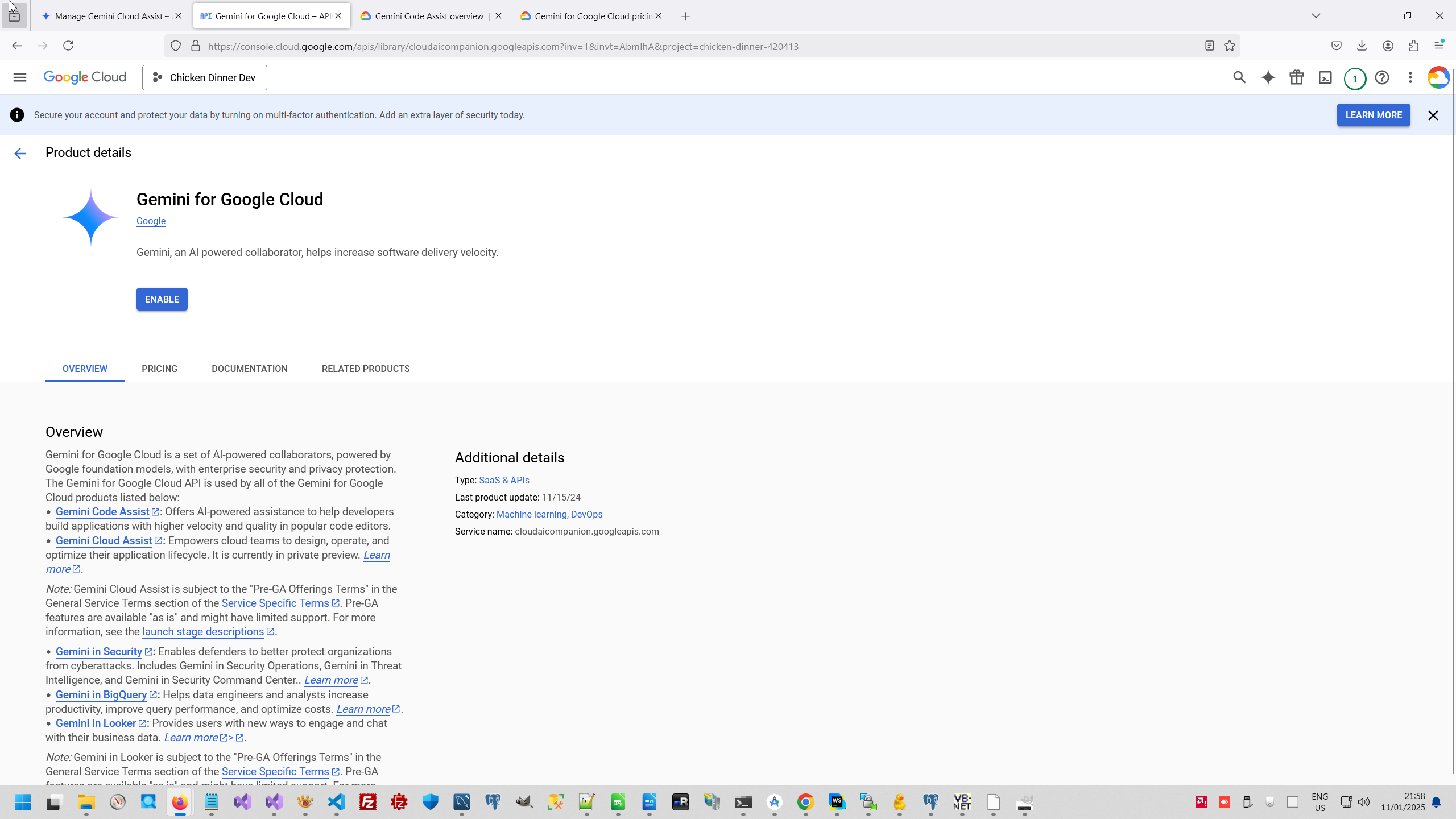Image resolution: width=1456 pixels, height=819 pixels.
Task: Expand the browser tab list chevron
Action: pyautogui.click(x=1316, y=16)
